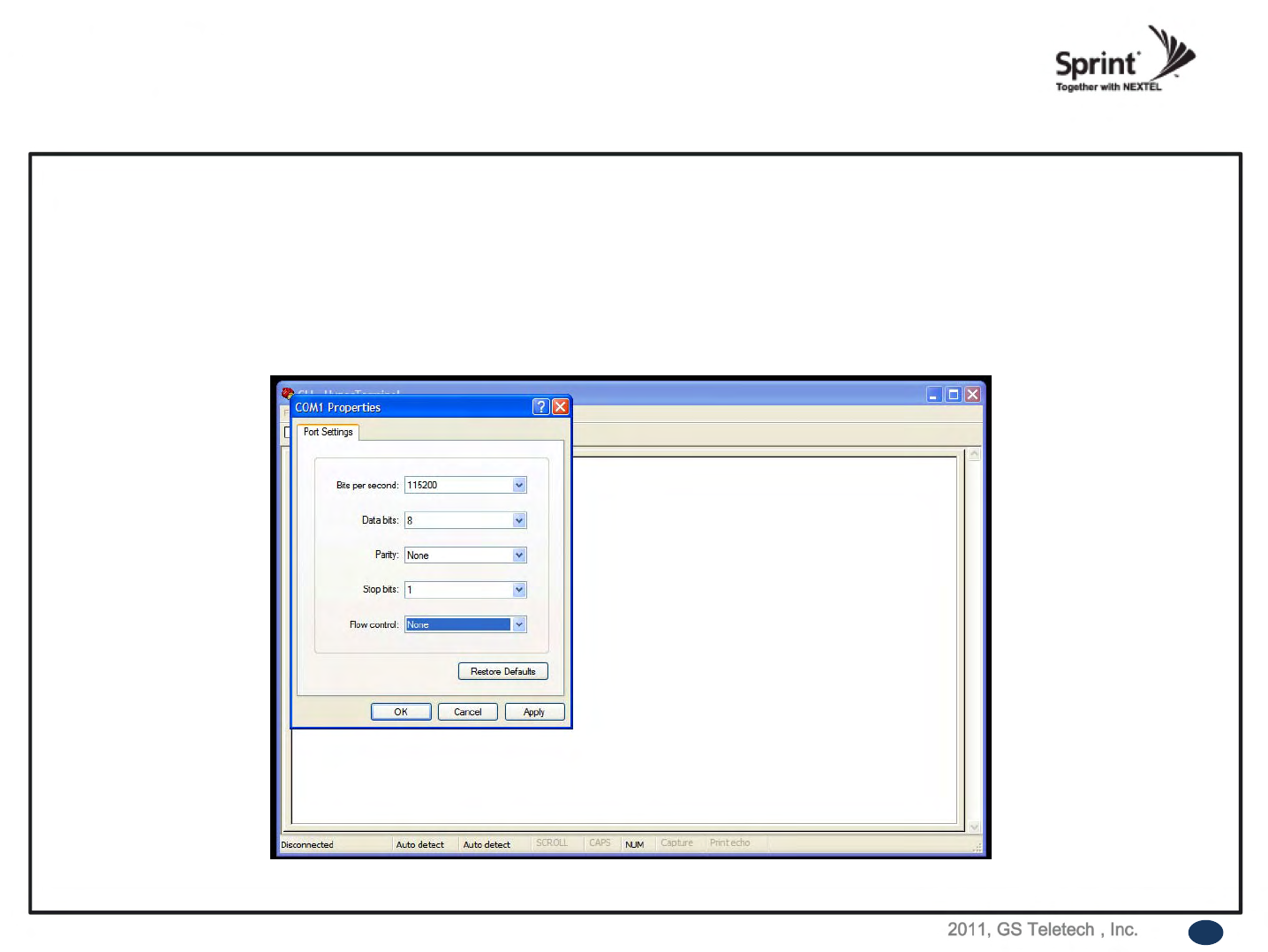Click the NUM status bar indicator

(x=635, y=845)
